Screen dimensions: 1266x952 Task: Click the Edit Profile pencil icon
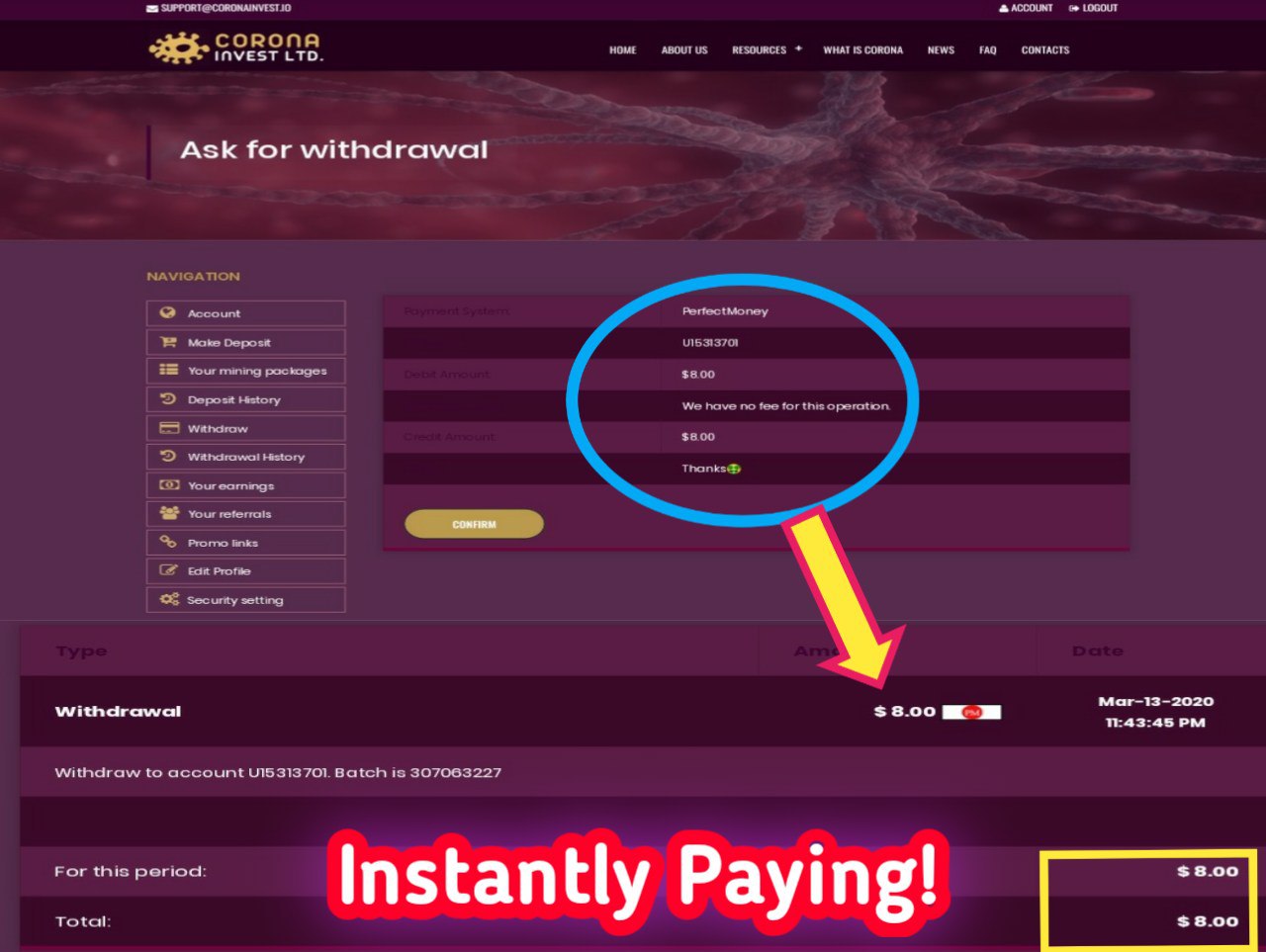pos(168,570)
